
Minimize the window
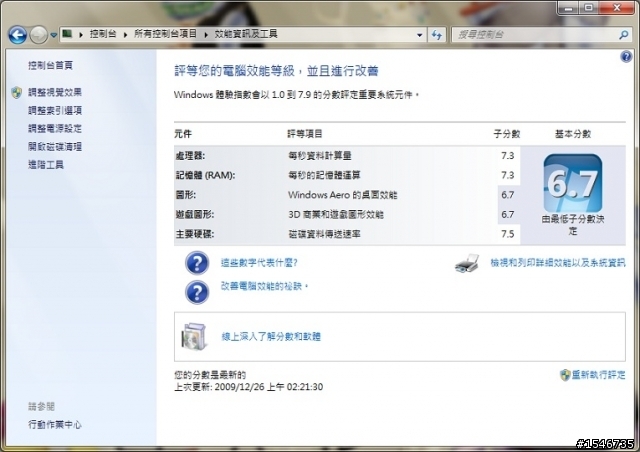click(569, 8)
